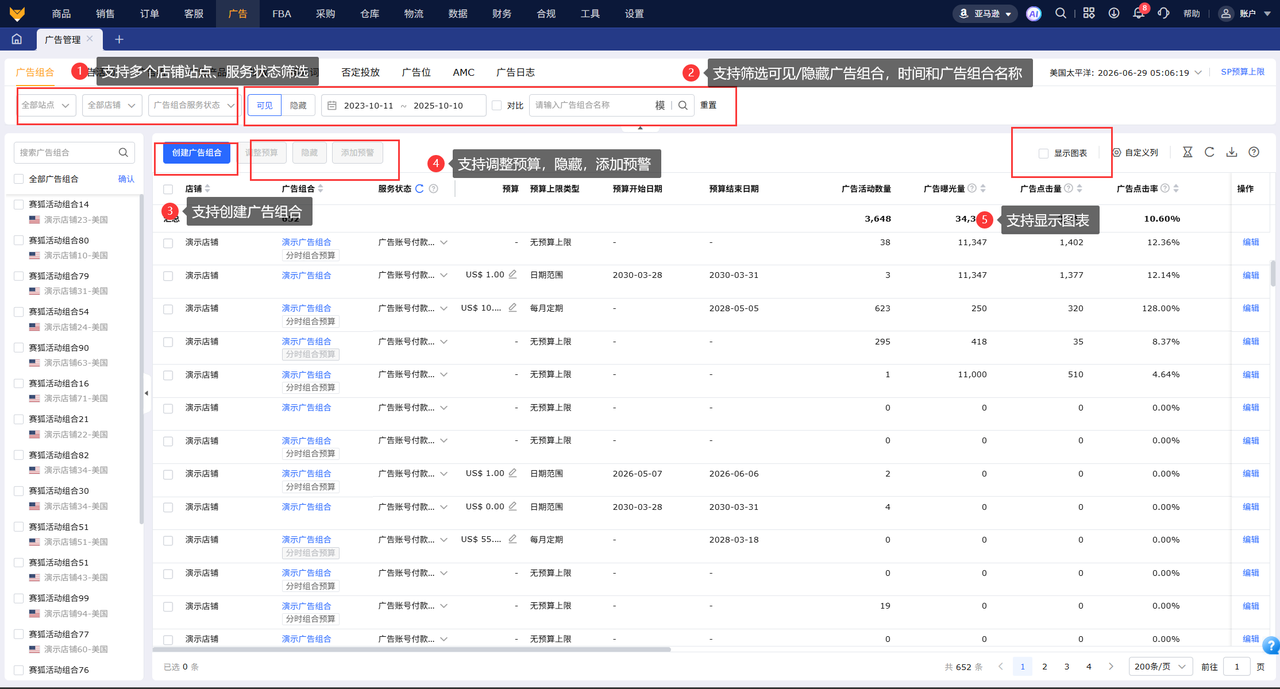
Task: Click 确认 in the sidebar
Action: pos(126,179)
